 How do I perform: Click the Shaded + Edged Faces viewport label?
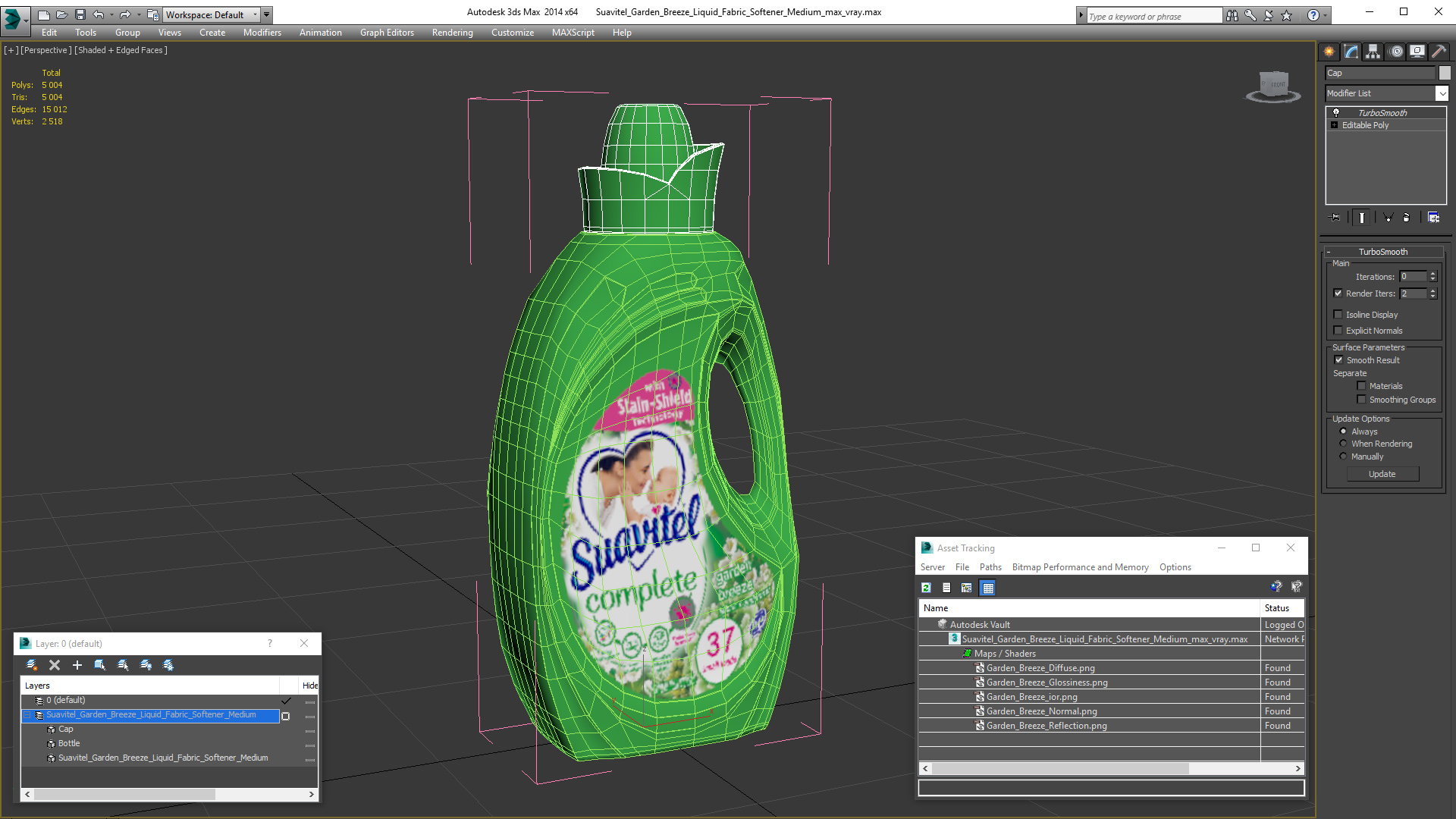(x=121, y=50)
